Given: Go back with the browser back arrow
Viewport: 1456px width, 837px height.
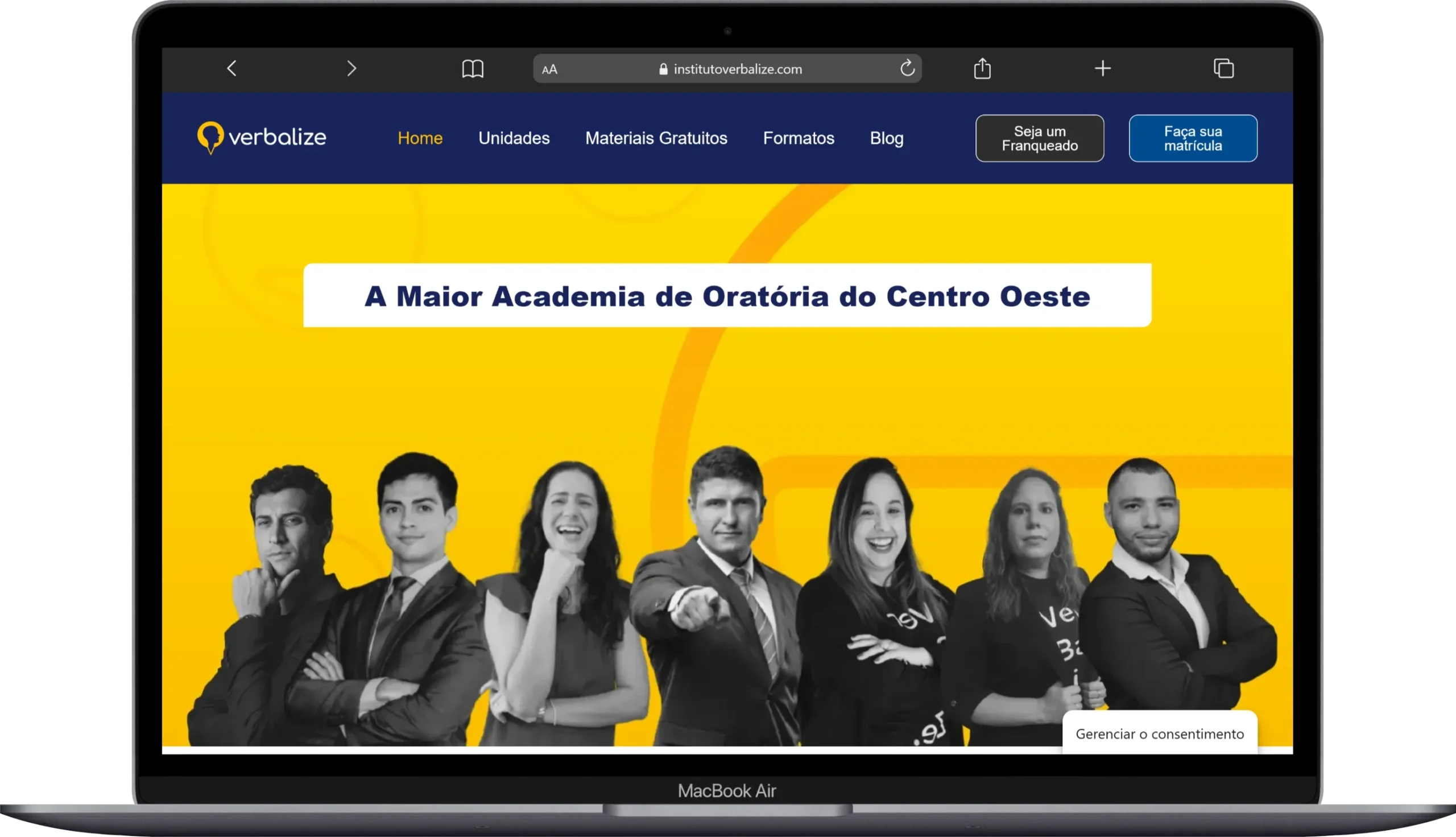Looking at the screenshot, I should click(231, 68).
